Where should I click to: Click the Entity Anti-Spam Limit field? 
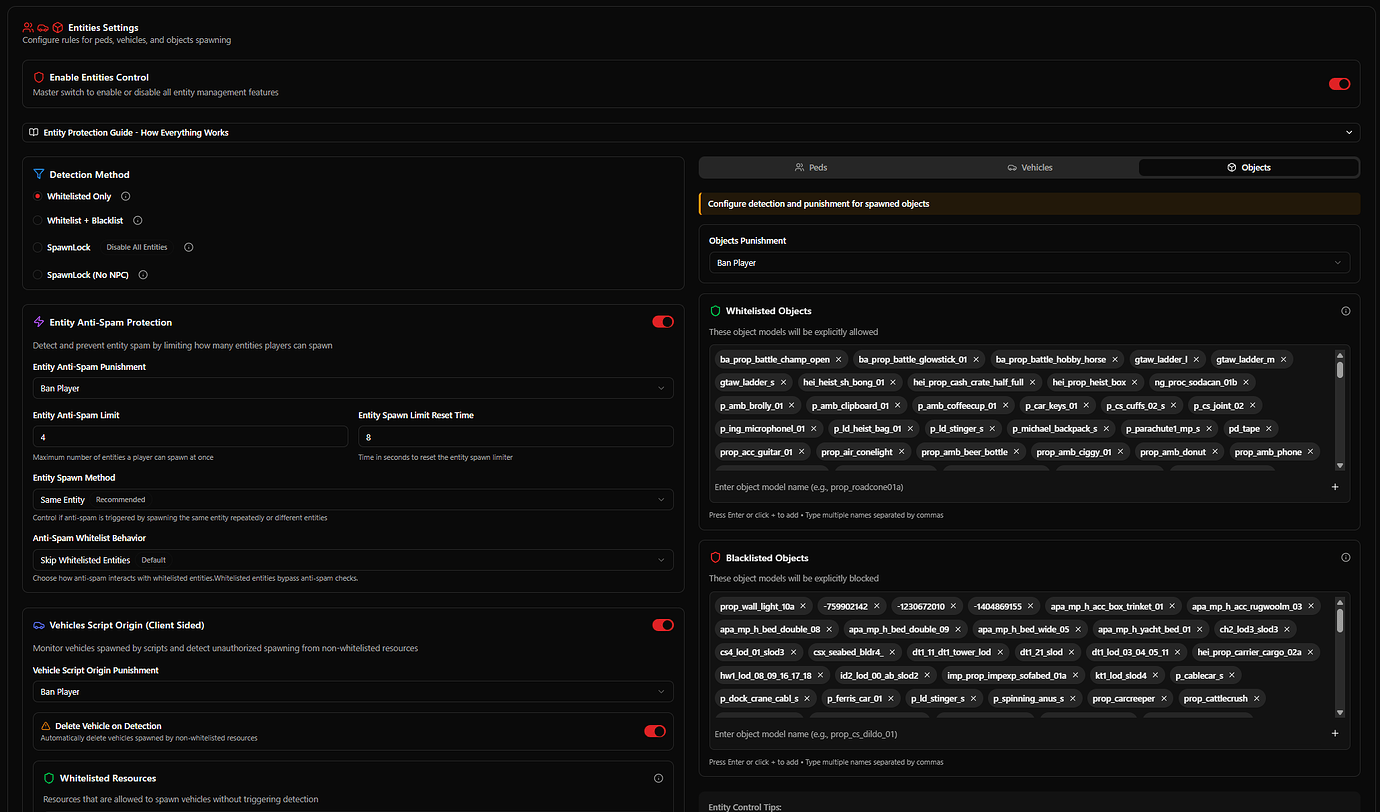pos(190,437)
